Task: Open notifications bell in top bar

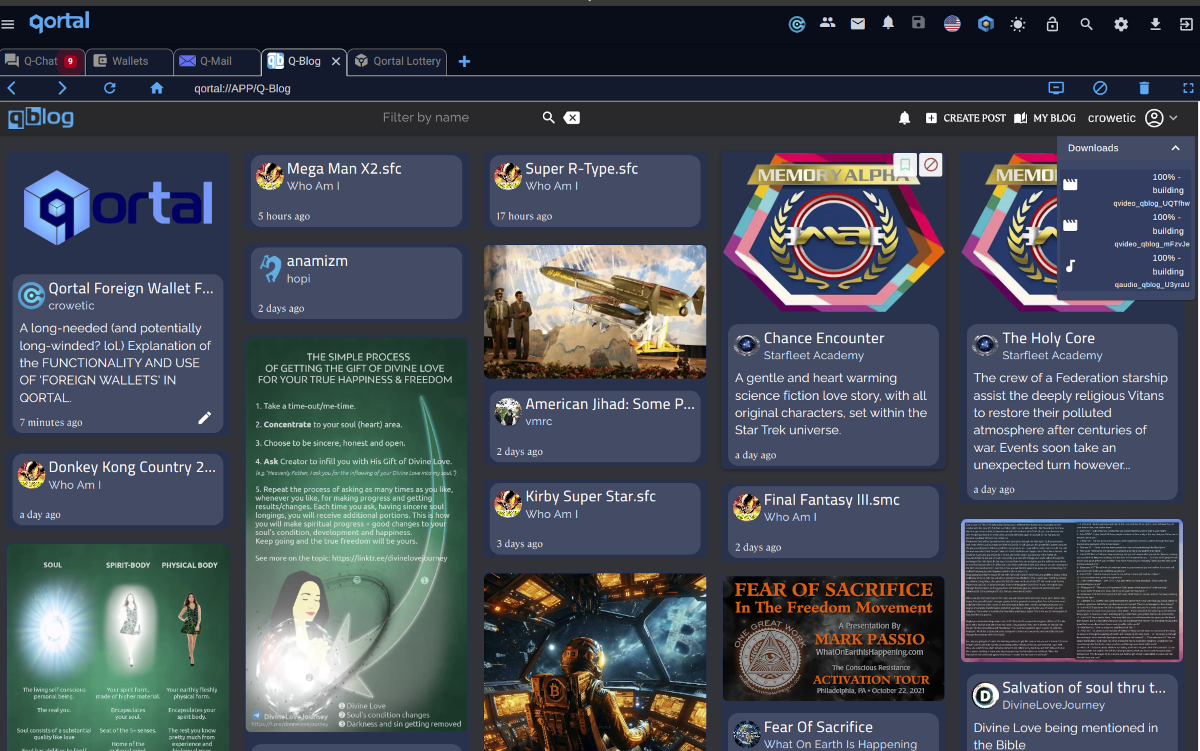Action: [x=888, y=23]
